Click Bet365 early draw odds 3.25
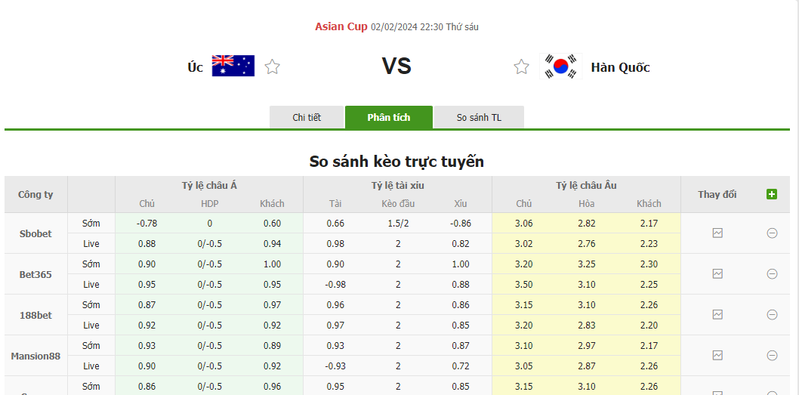The width and height of the screenshot is (799, 395). (x=587, y=264)
